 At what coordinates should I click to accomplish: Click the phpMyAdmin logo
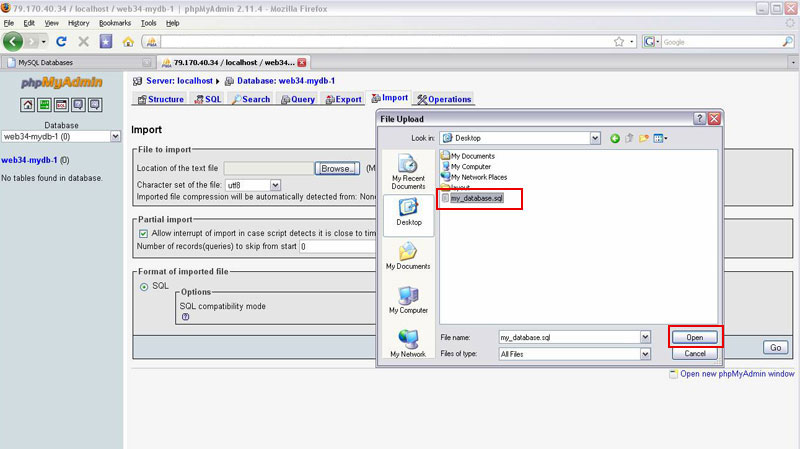pos(62,82)
